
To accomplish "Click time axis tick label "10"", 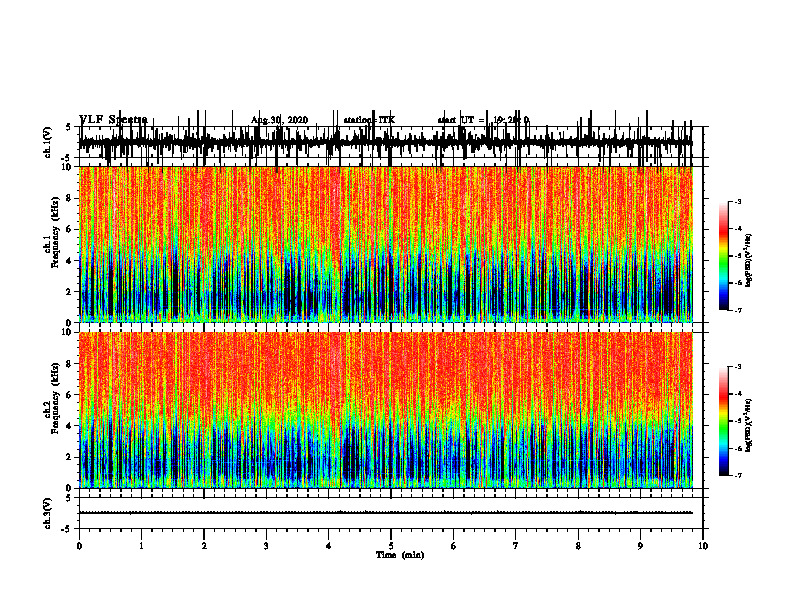I will pyautogui.click(x=703, y=546).
